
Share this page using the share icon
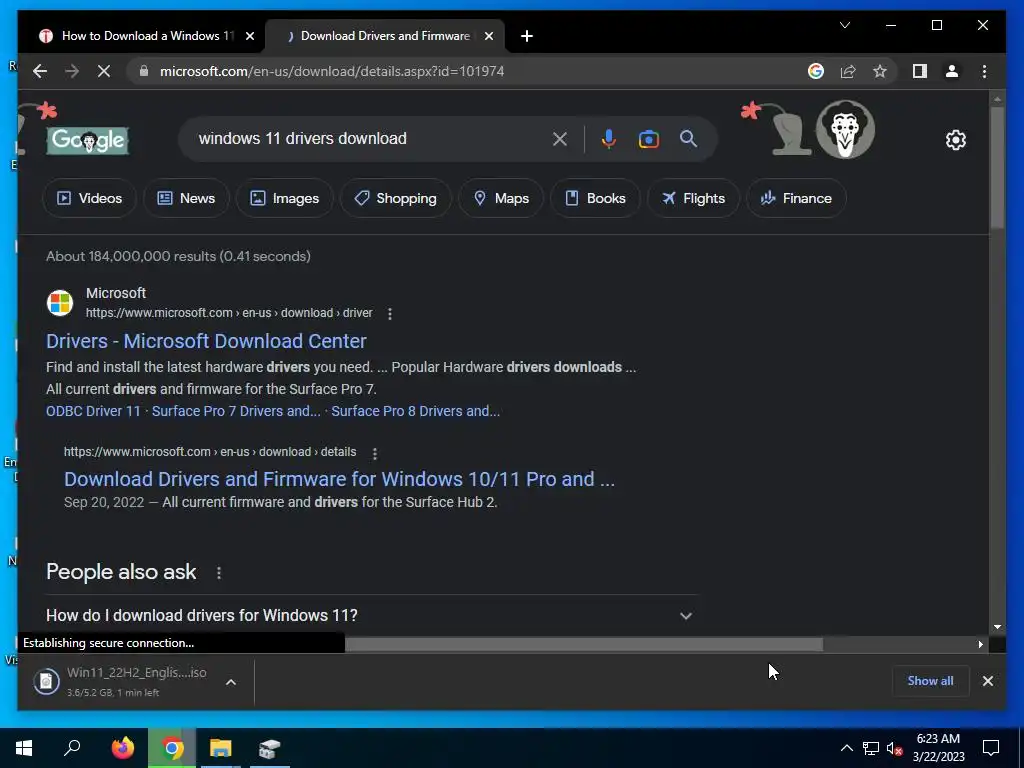(x=848, y=71)
